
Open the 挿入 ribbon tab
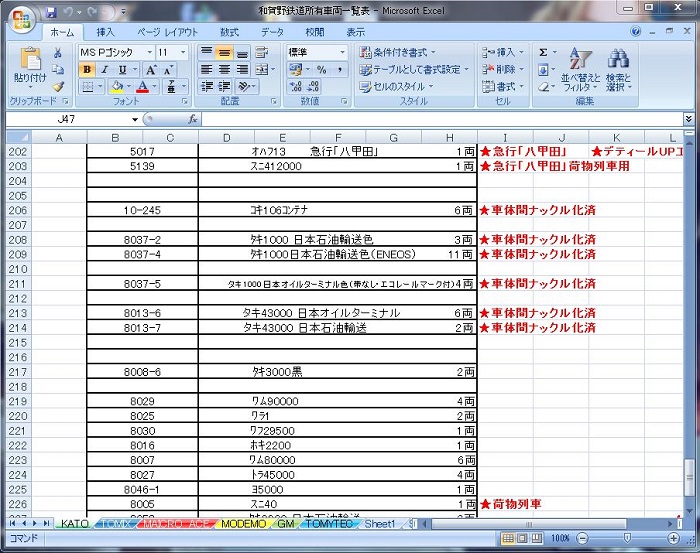pyautogui.click(x=105, y=32)
